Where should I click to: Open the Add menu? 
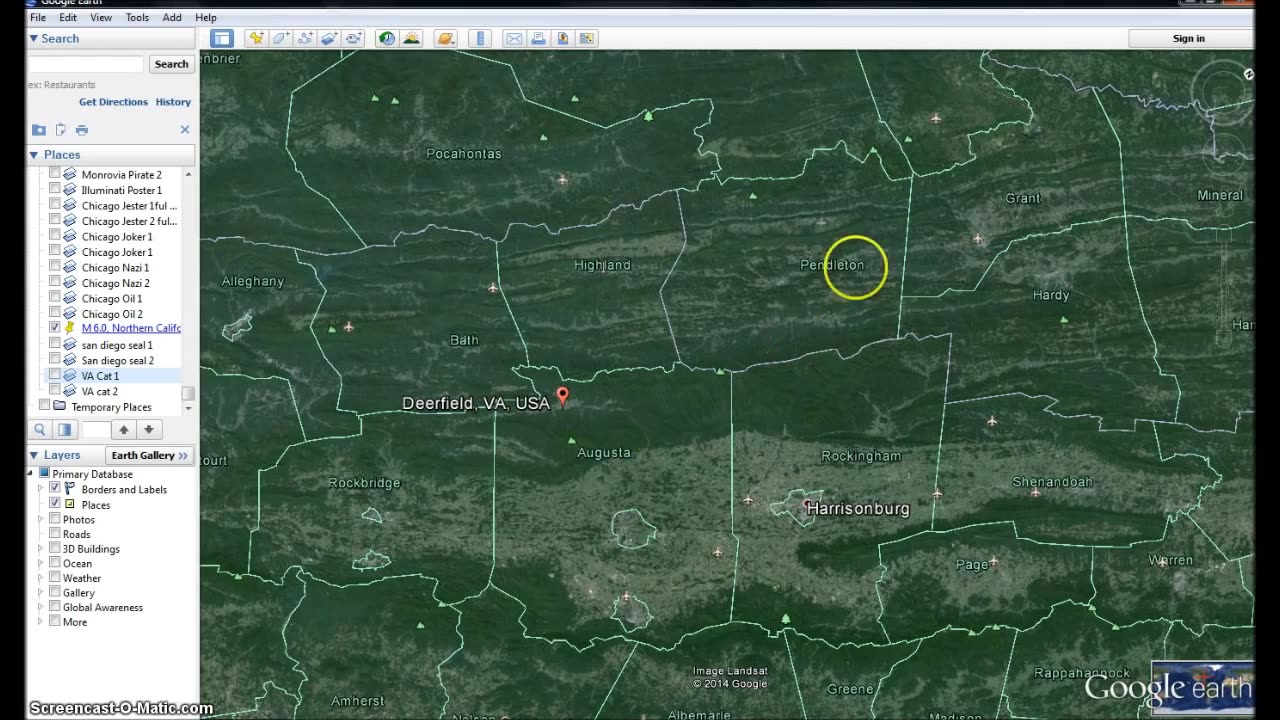172,17
